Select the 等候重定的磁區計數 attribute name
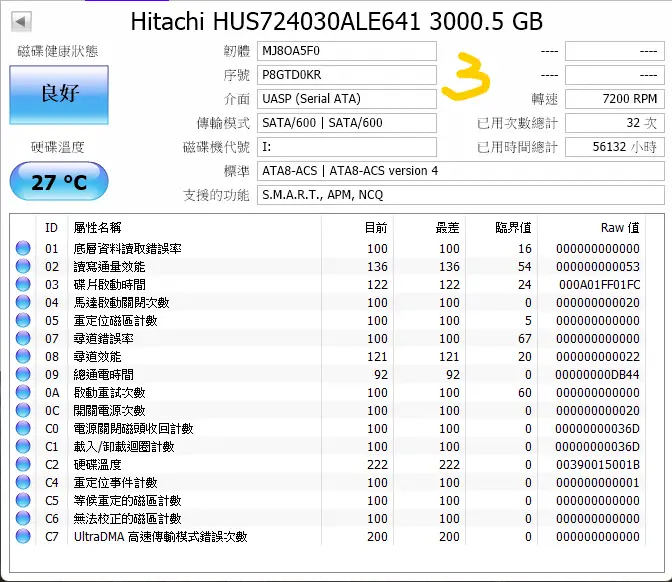 pyautogui.click(x=127, y=501)
